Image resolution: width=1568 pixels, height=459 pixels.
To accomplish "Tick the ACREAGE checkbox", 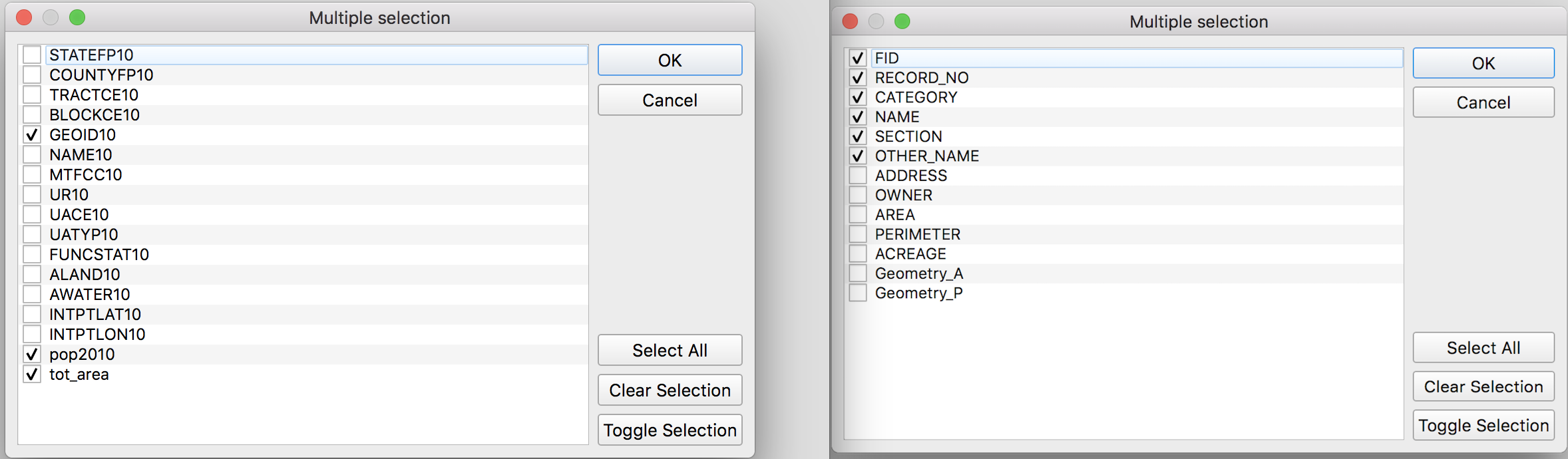I will (x=858, y=254).
